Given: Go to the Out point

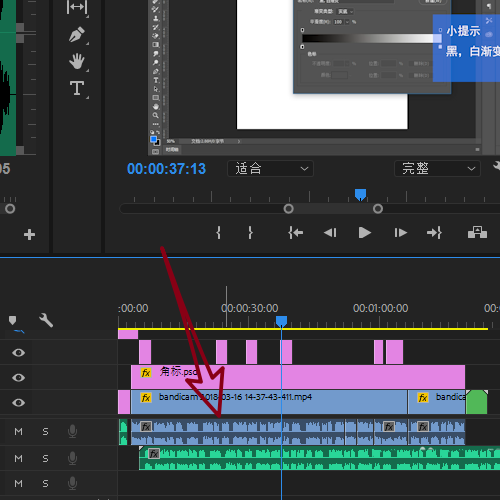Looking at the screenshot, I should 434,233.
